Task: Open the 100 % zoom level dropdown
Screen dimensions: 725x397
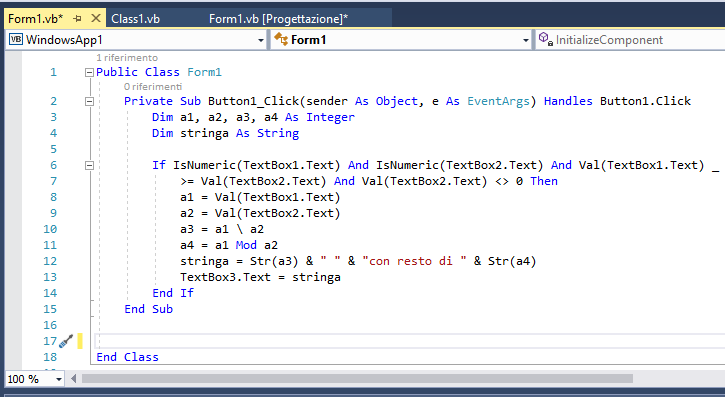Action: pos(59,379)
